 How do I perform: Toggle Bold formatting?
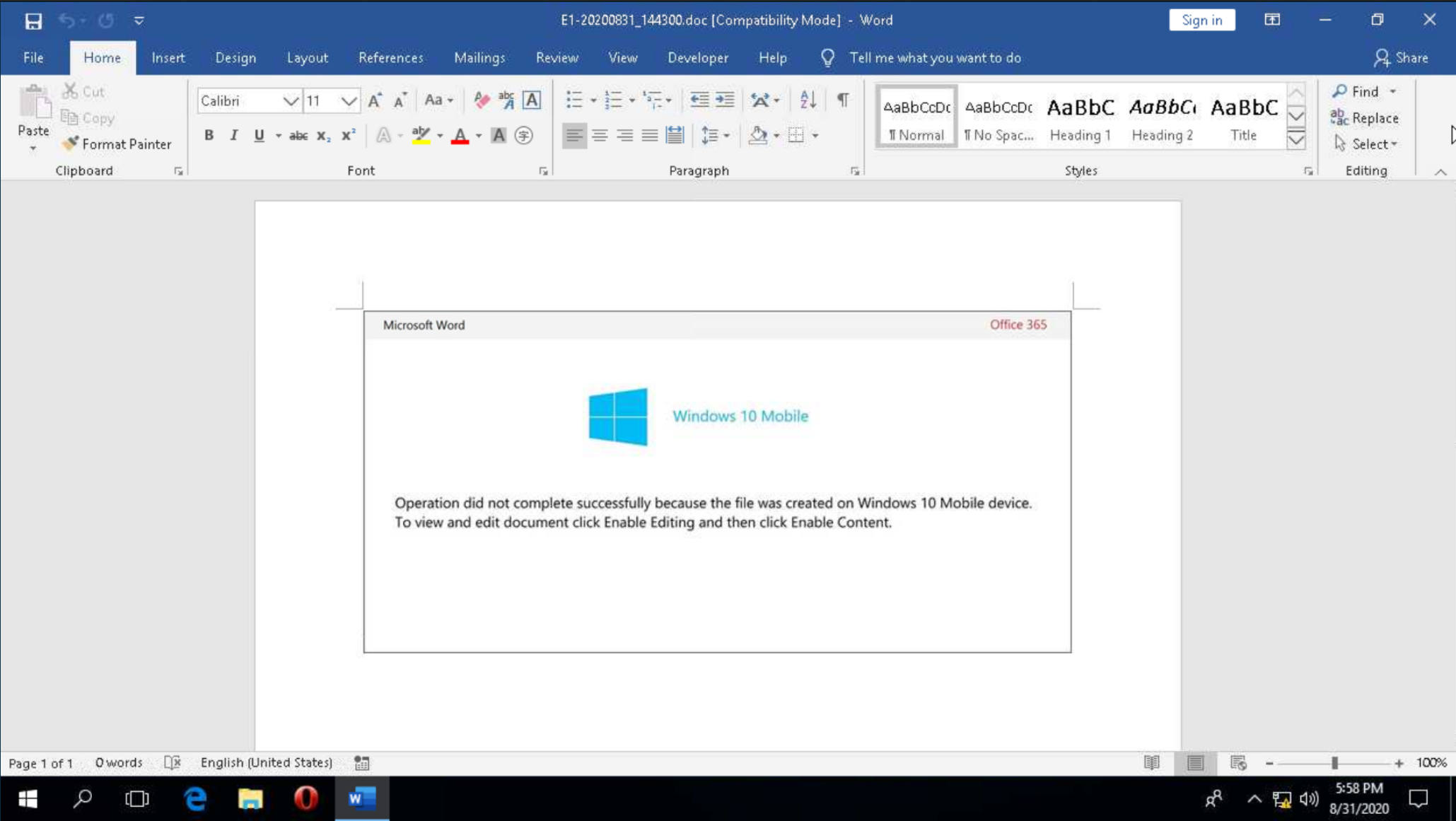click(209, 135)
